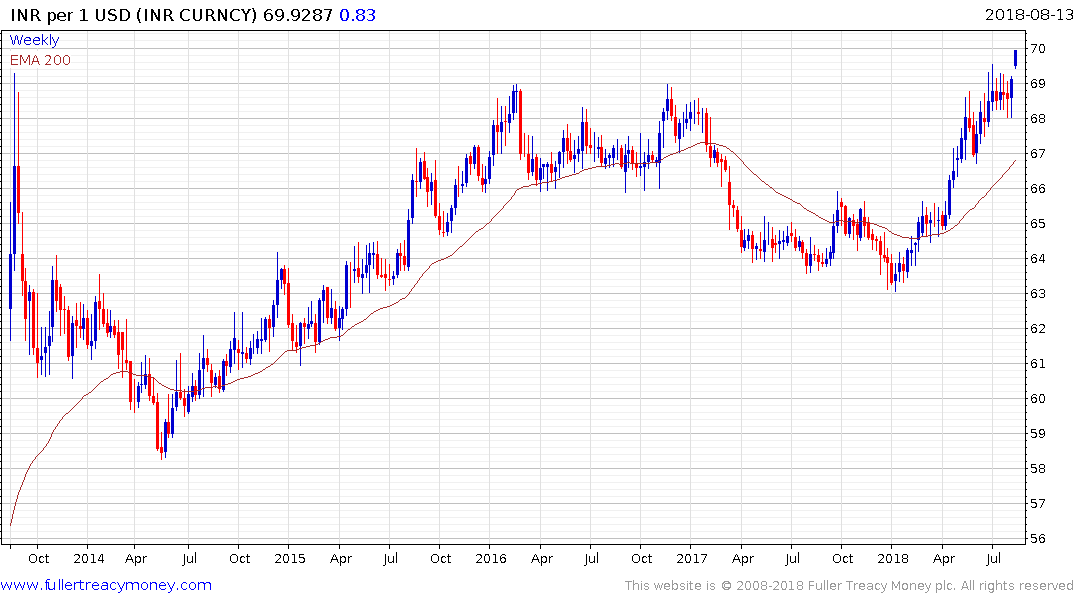Click the copyright notice text
This screenshot has height=600, width=1075.
pyautogui.click(x=849, y=586)
